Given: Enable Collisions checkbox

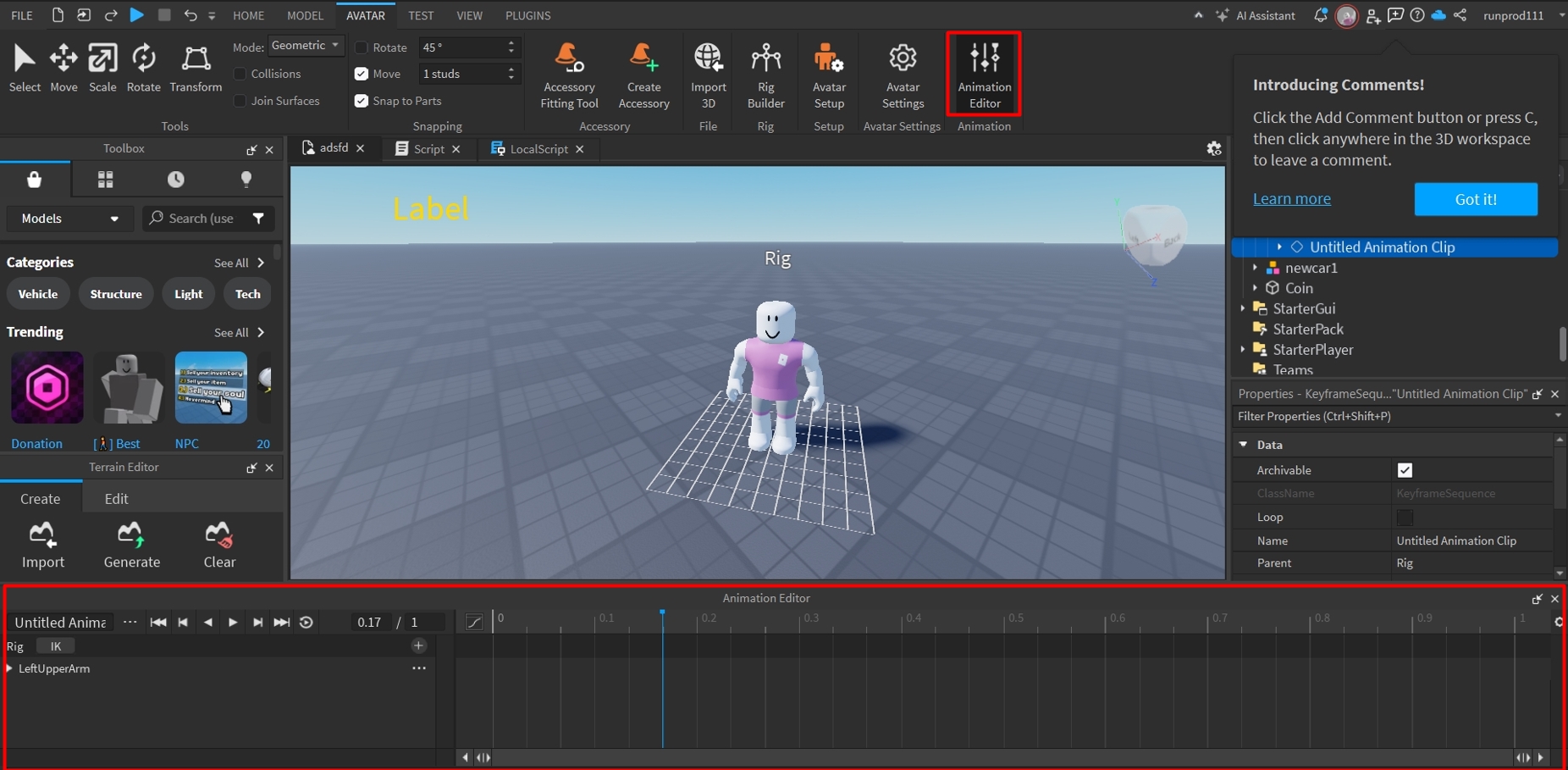Looking at the screenshot, I should click(240, 74).
